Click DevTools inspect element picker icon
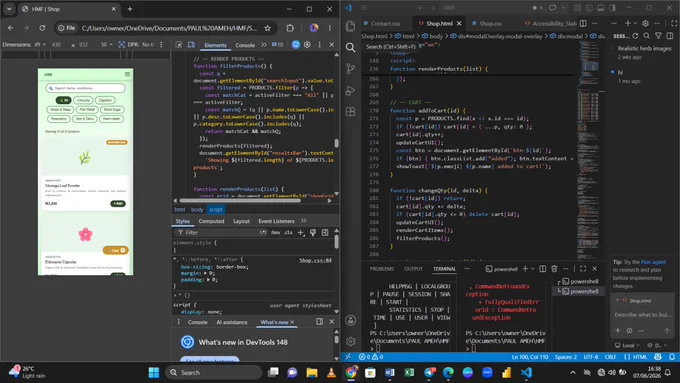 179,45
